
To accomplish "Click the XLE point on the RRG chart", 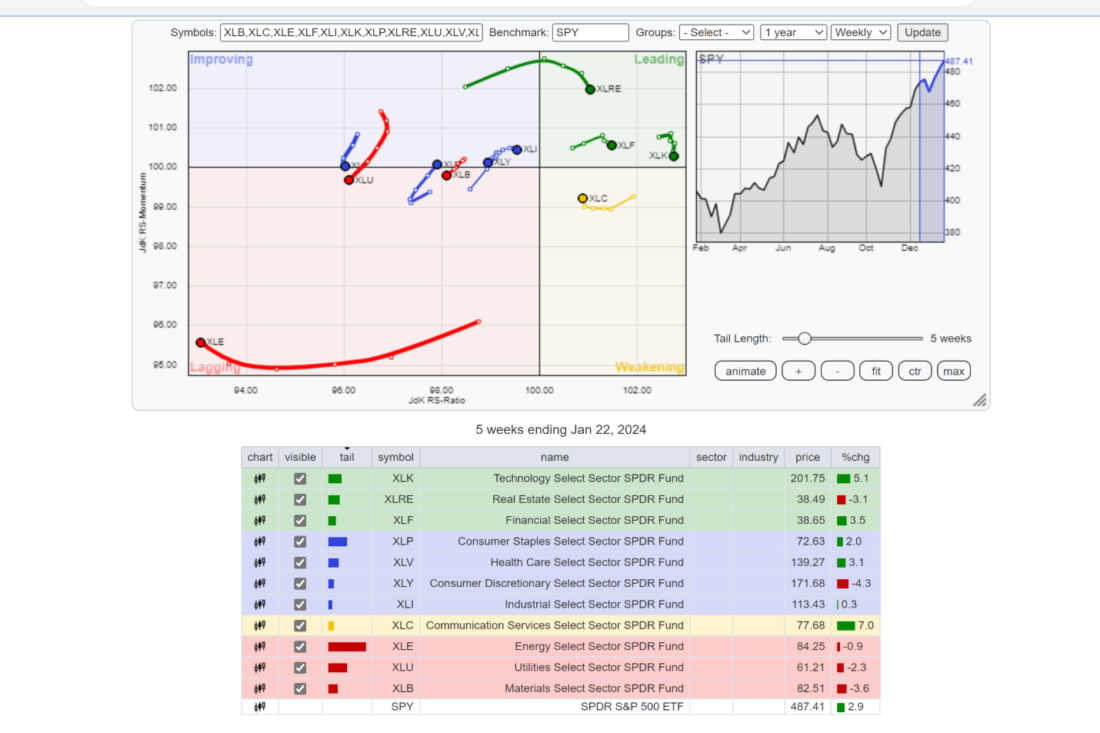I will pyautogui.click(x=201, y=342).
